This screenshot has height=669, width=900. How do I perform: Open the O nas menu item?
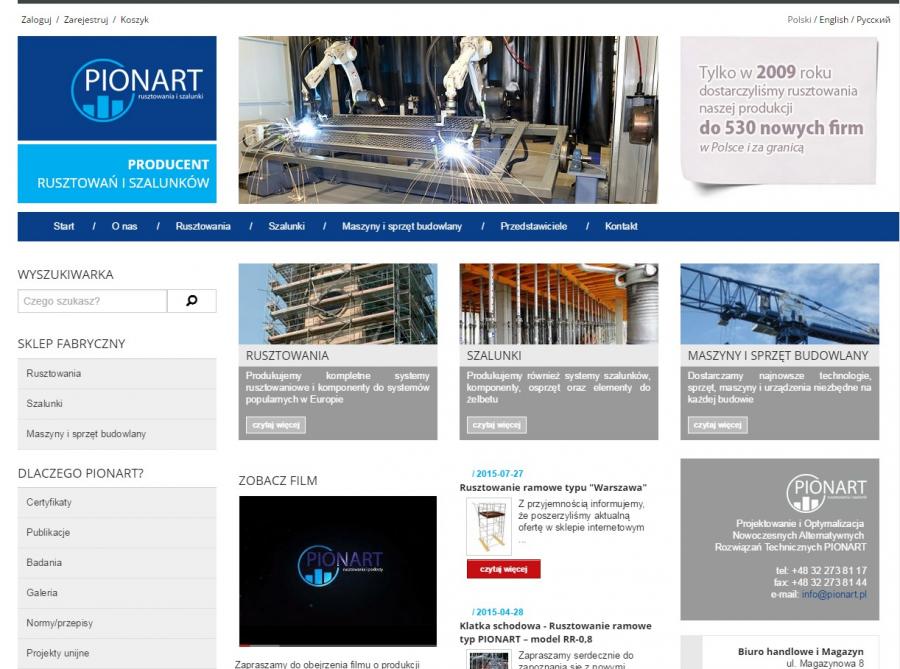coord(125,226)
